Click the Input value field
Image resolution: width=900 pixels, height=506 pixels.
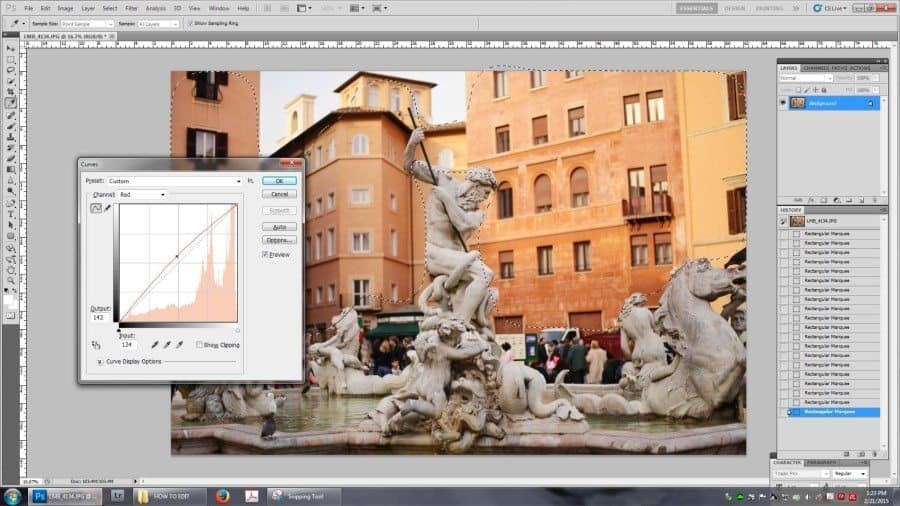pyautogui.click(x=127, y=345)
